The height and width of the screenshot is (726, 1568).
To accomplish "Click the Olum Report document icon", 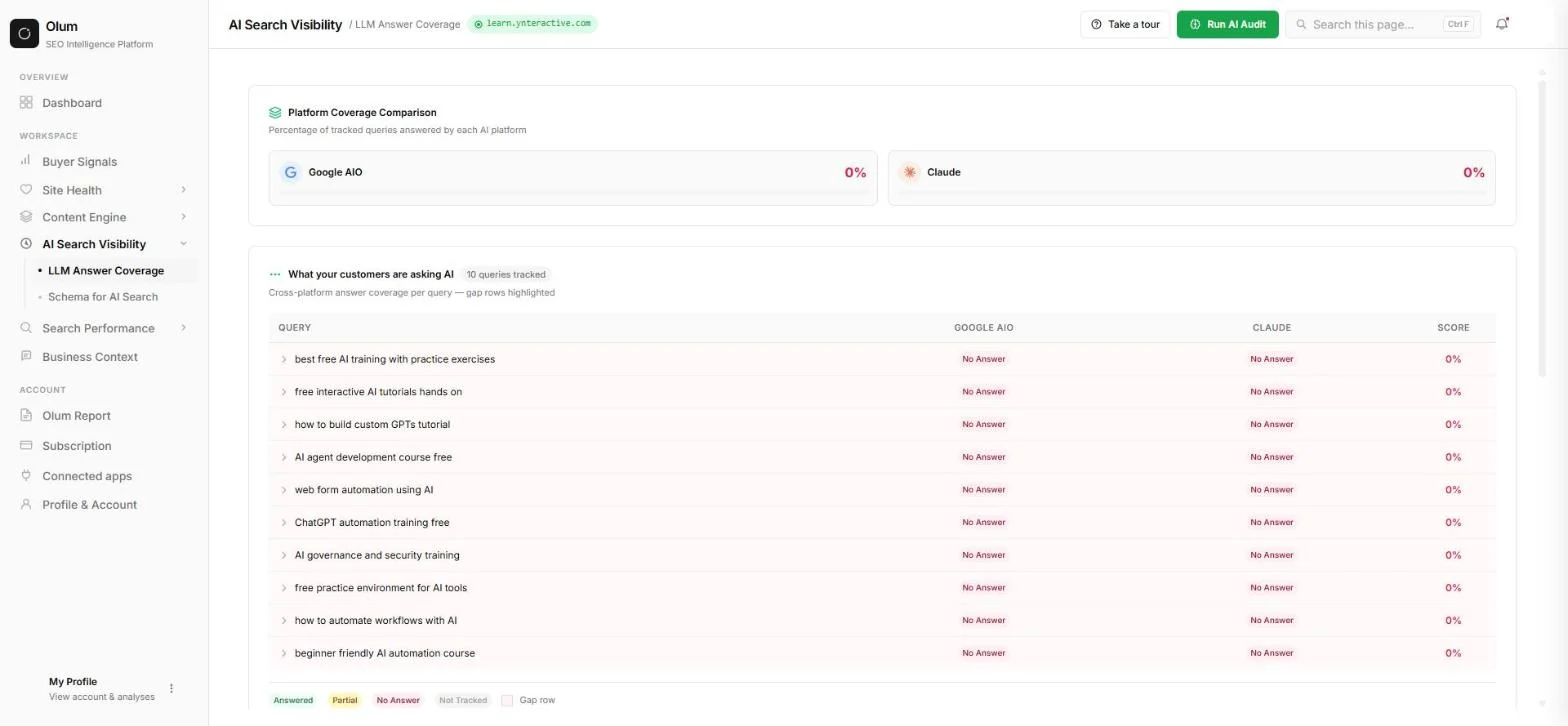I will (26, 416).
